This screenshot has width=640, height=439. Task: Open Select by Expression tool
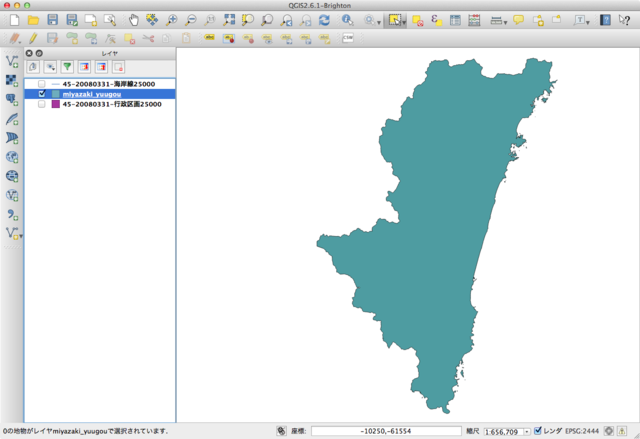436,20
